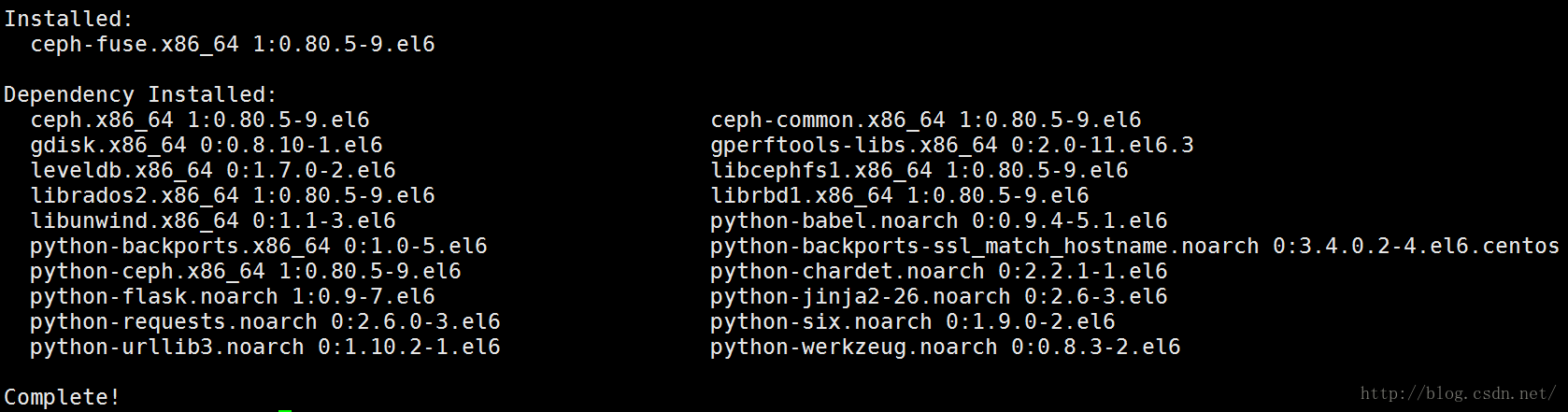Image resolution: width=1568 pixels, height=412 pixels.
Task: Click the librados2.x86_64 package text
Action: click(x=233, y=195)
